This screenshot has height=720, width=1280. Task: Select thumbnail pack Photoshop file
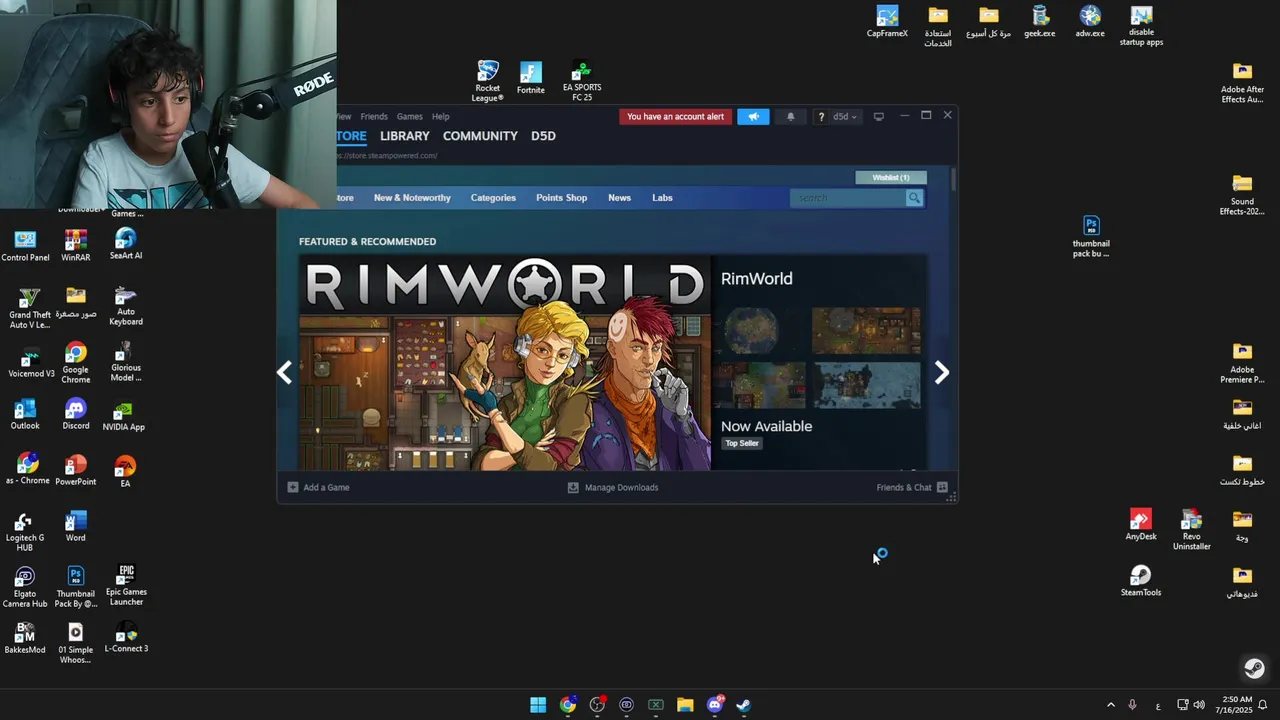(x=1091, y=237)
